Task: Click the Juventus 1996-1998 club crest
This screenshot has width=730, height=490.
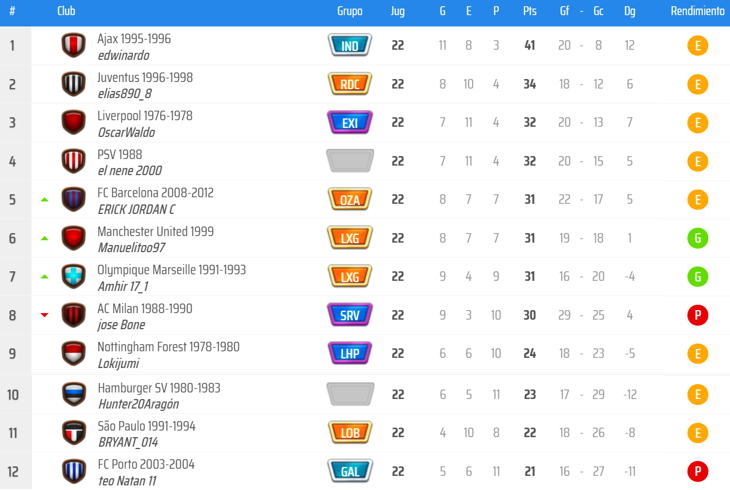Action: [73, 84]
